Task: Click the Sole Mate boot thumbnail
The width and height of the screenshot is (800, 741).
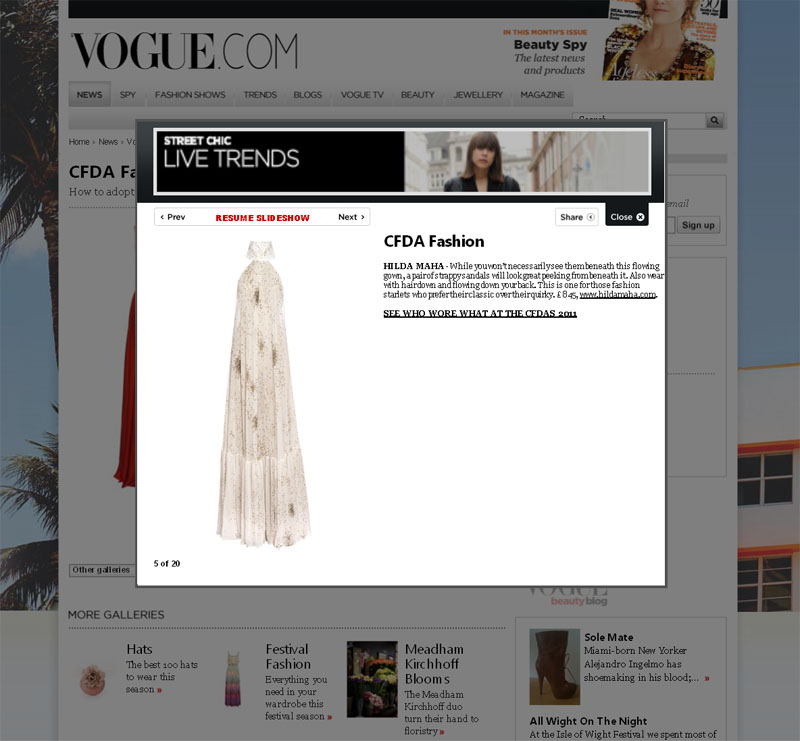Action: click(x=555, y=666)
